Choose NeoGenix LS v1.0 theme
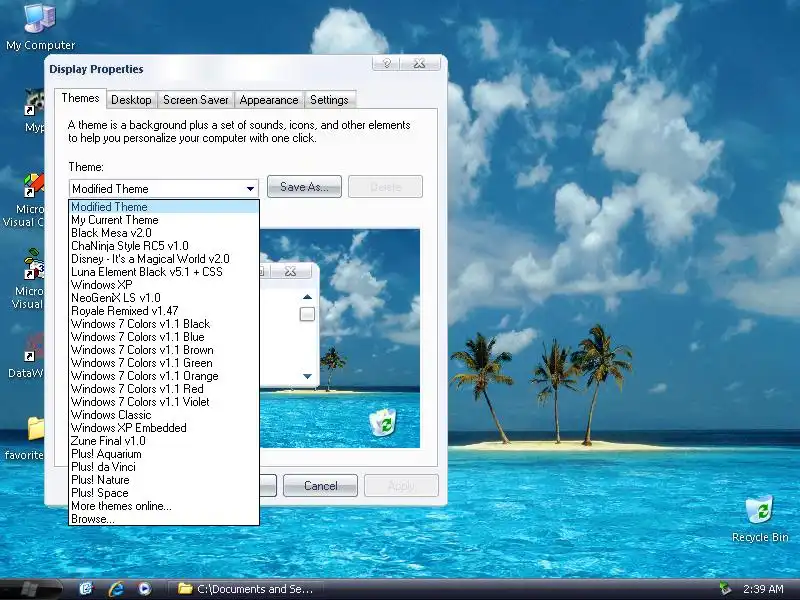Screen dimensions: 800x600 pos(164,298)
